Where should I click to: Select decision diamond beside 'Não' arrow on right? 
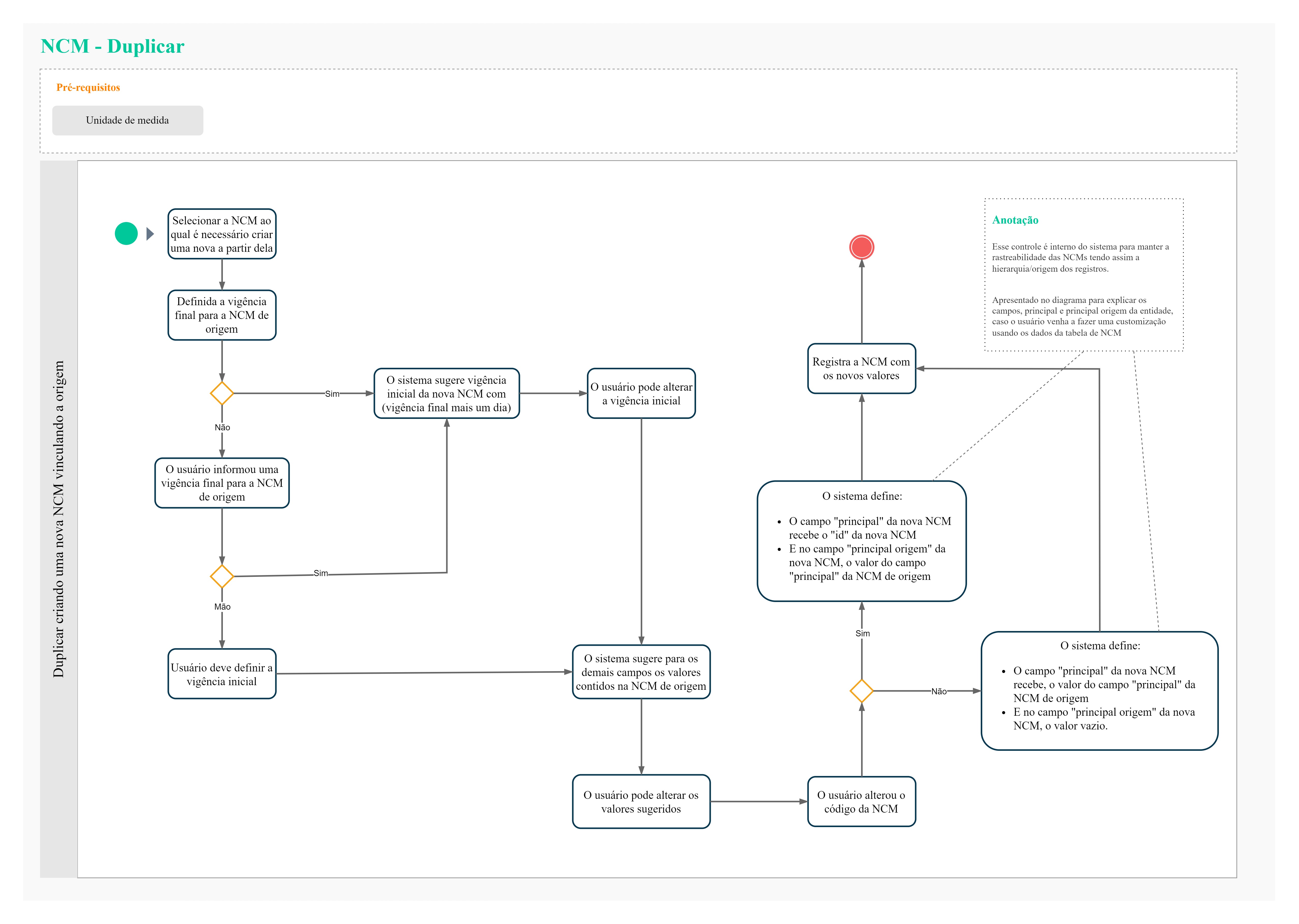(861, 691)
